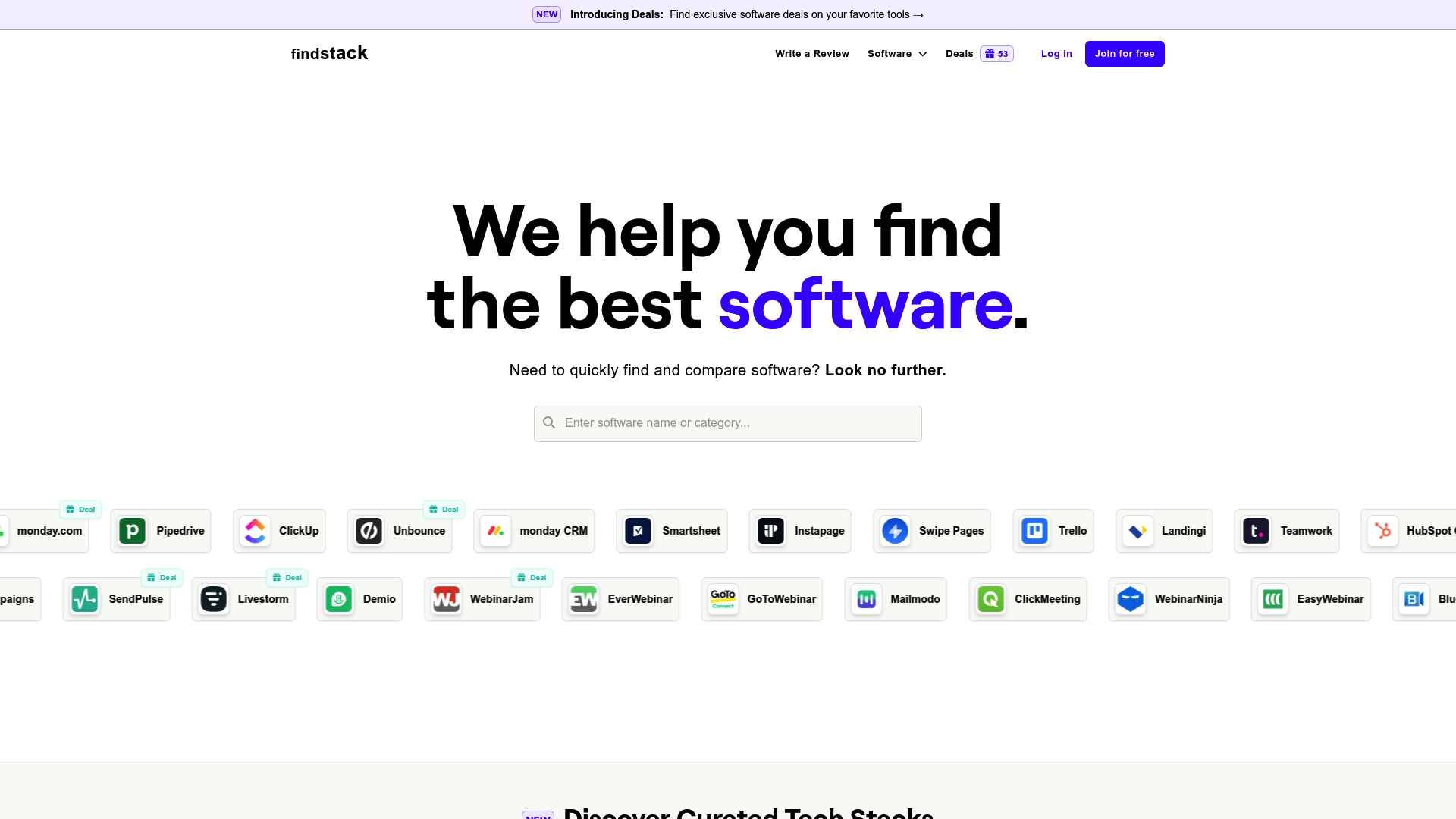Click the Join for free button
Viewport: 1456px width, 819px height.
[1125, 53]
